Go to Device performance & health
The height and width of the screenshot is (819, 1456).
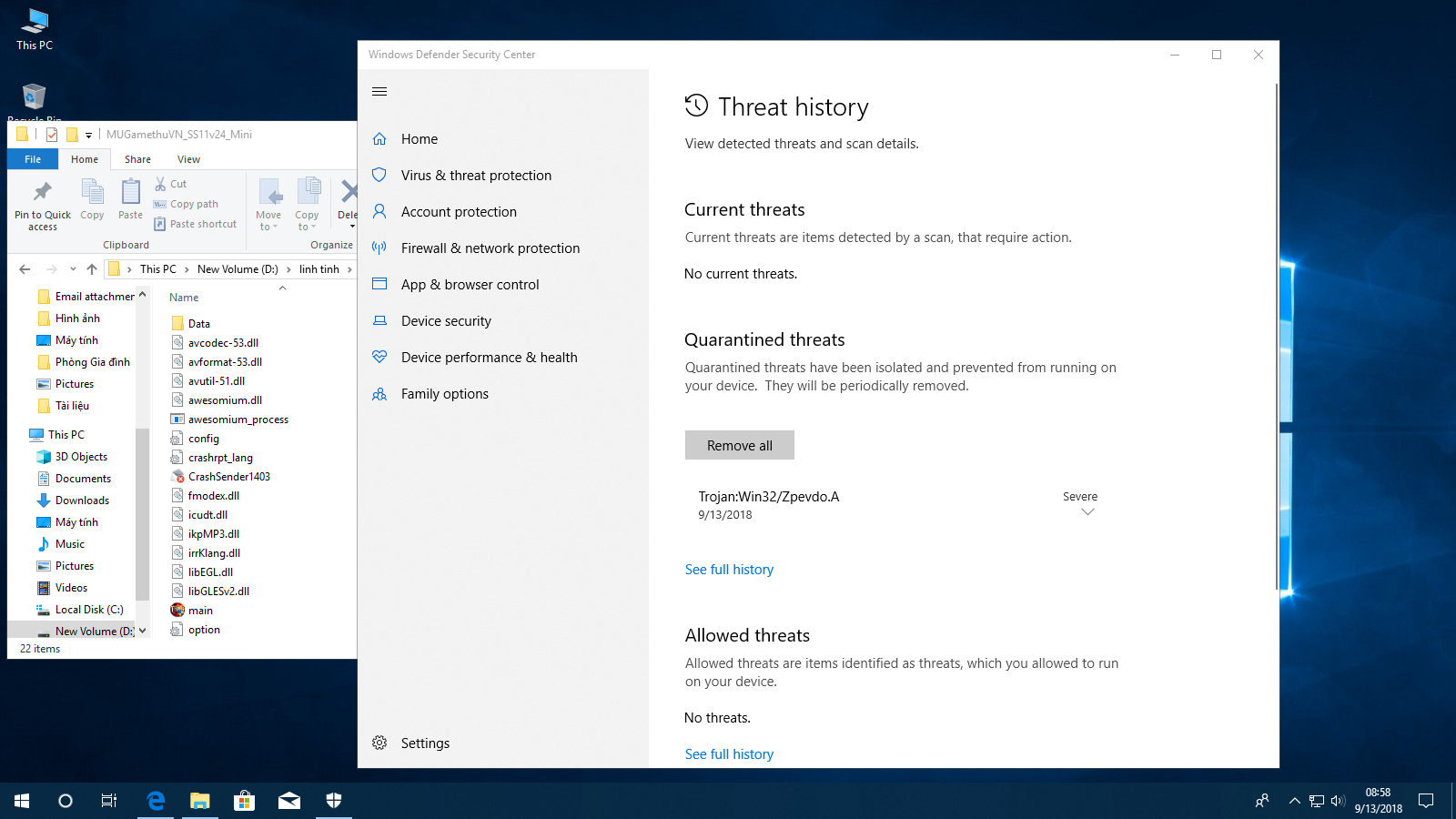(490, 358)
